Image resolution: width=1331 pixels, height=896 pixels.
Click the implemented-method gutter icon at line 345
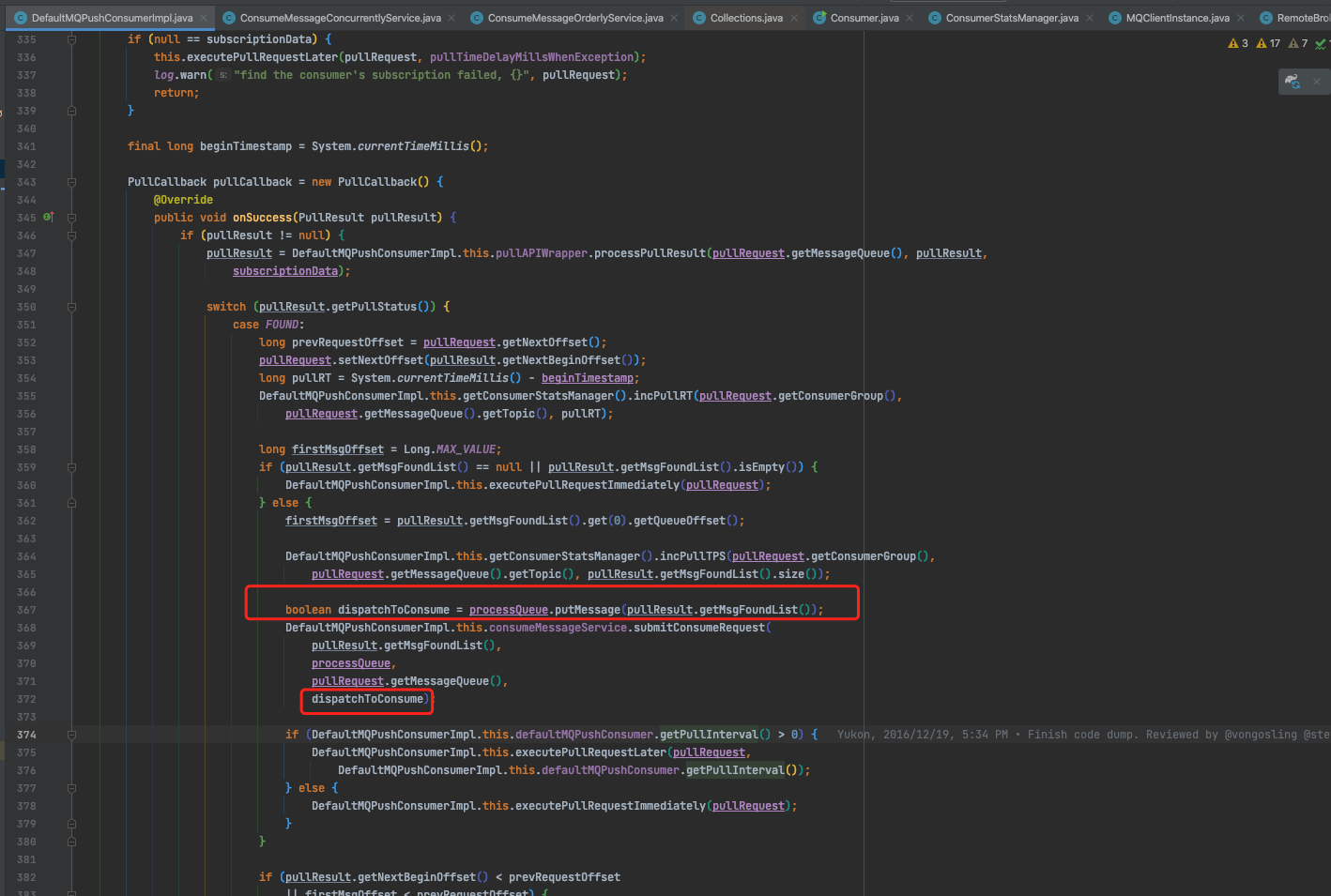[x=48, y=217]
